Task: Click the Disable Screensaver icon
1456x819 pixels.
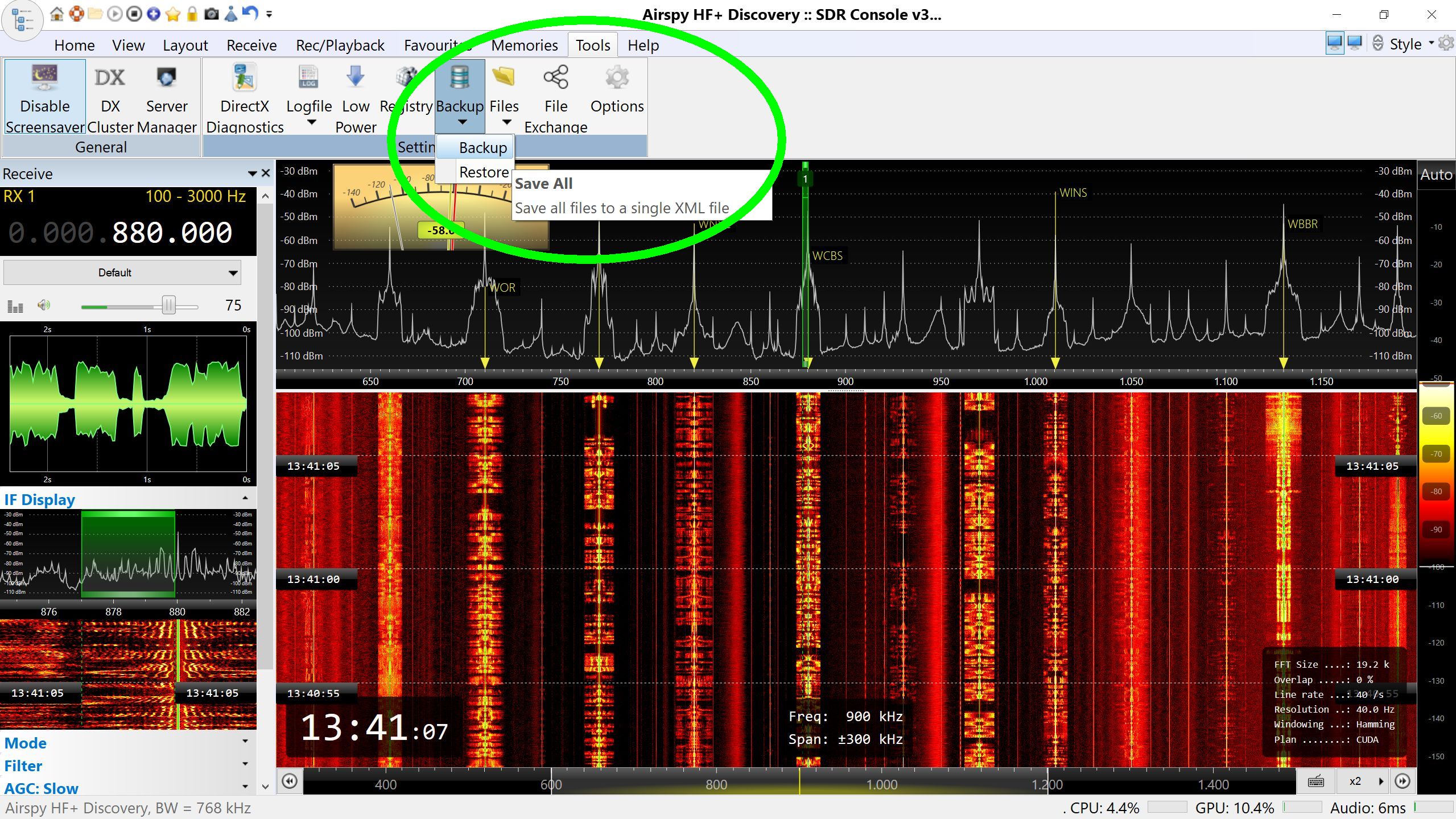Action: coord(44,78)
